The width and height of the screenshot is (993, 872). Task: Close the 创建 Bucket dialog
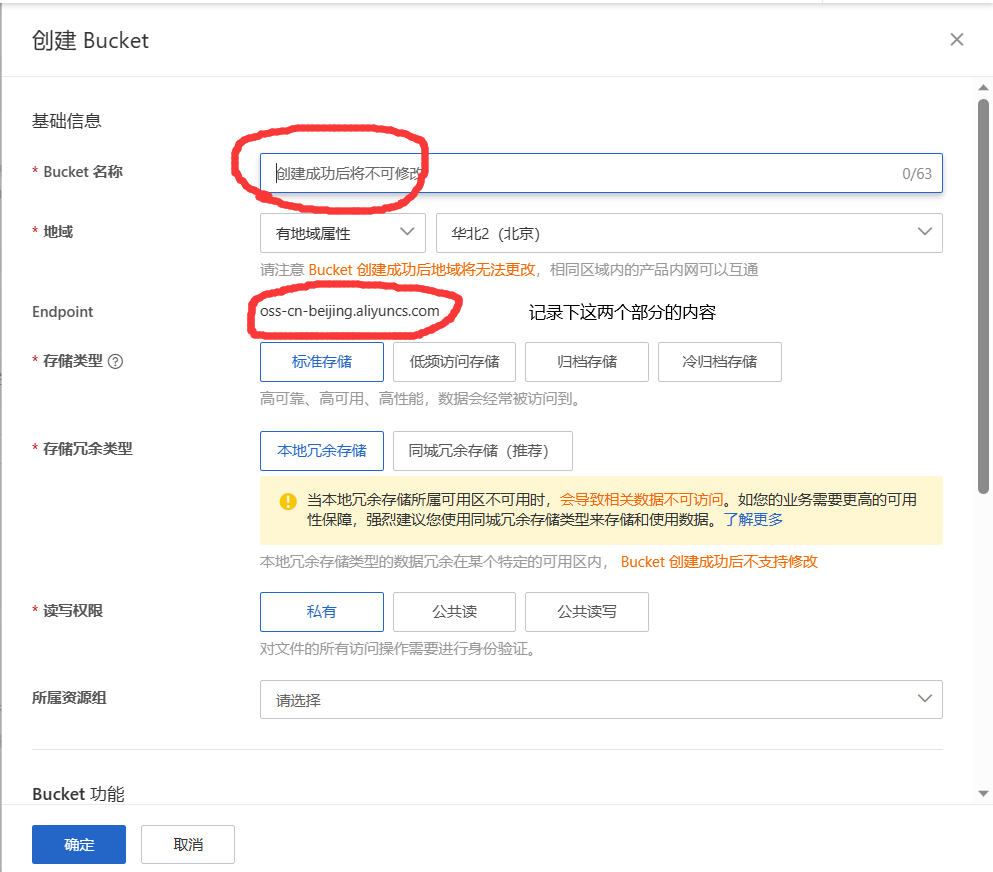[x=956, y=40]
